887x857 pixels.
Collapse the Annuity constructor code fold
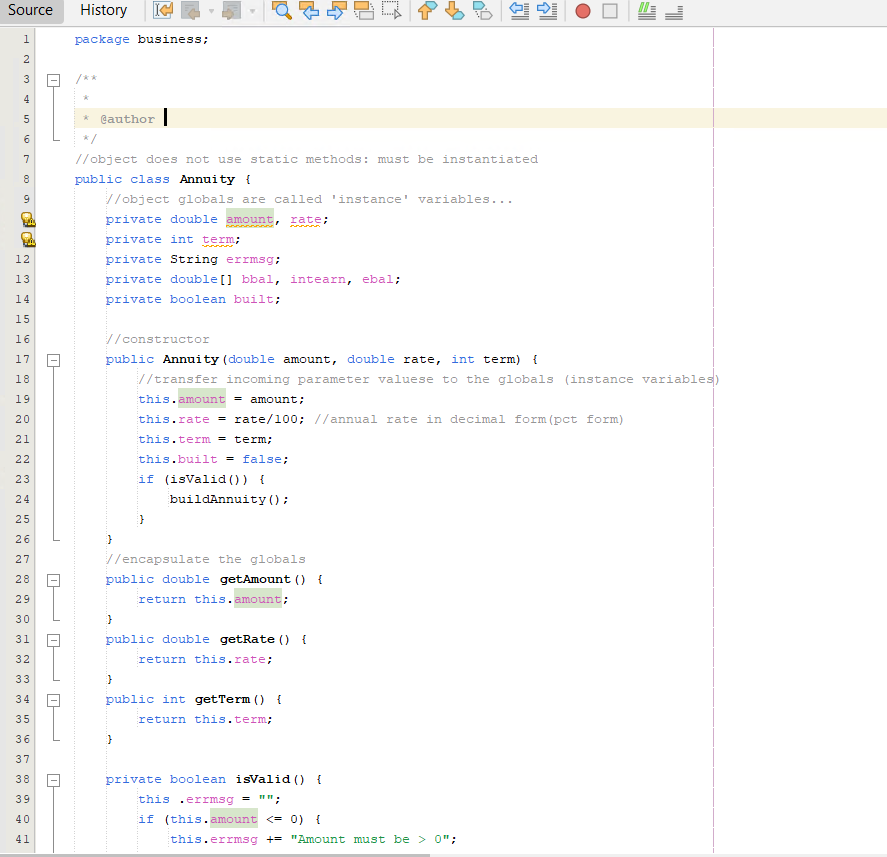point(54,359)
